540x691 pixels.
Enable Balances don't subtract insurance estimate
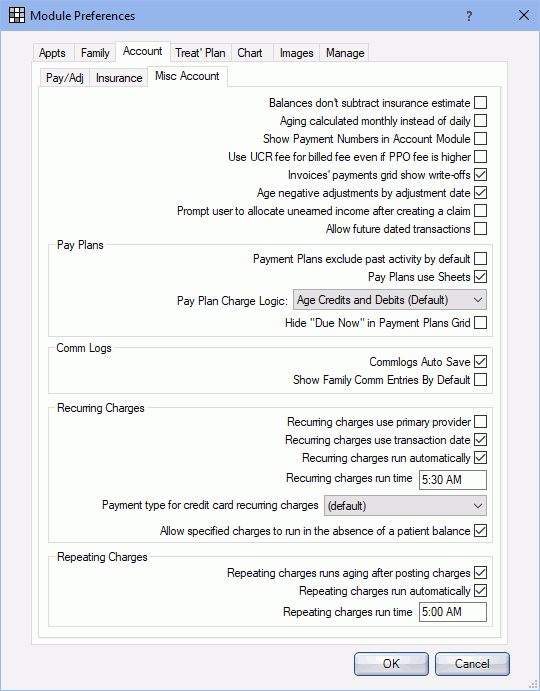[x=480, y=103]
